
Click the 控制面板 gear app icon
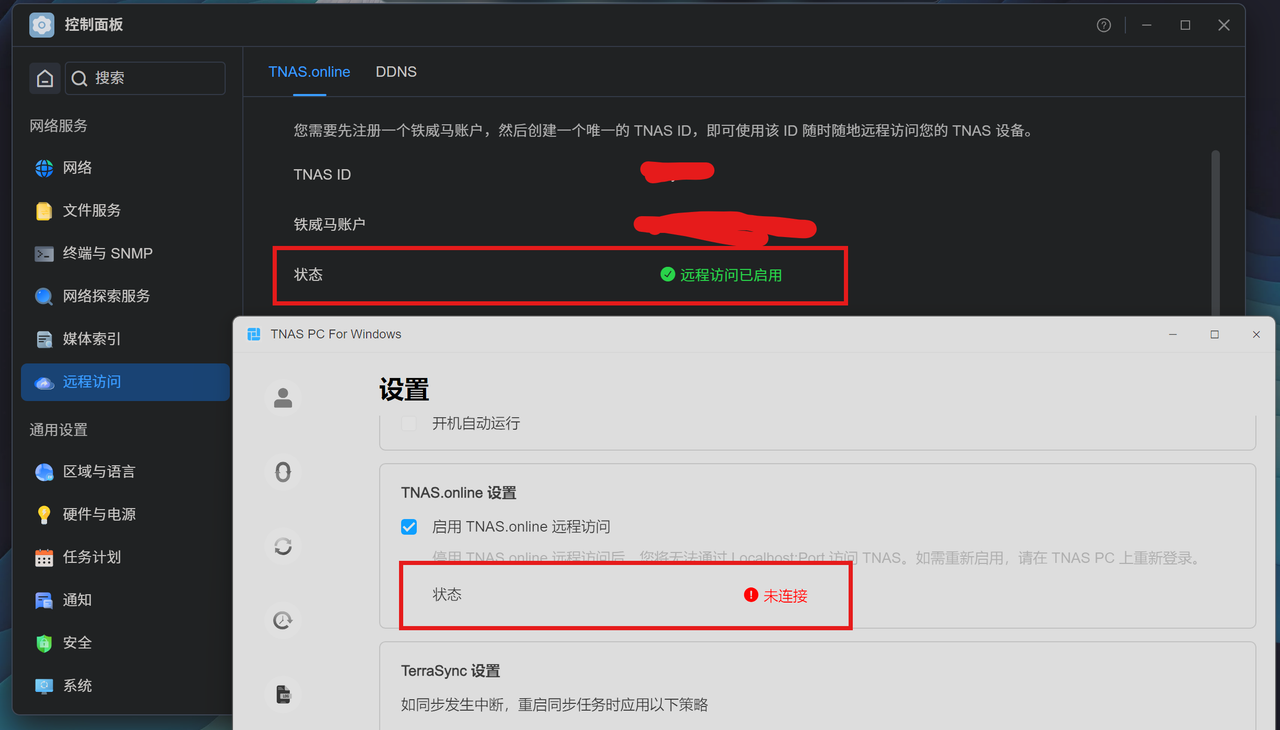42,25
